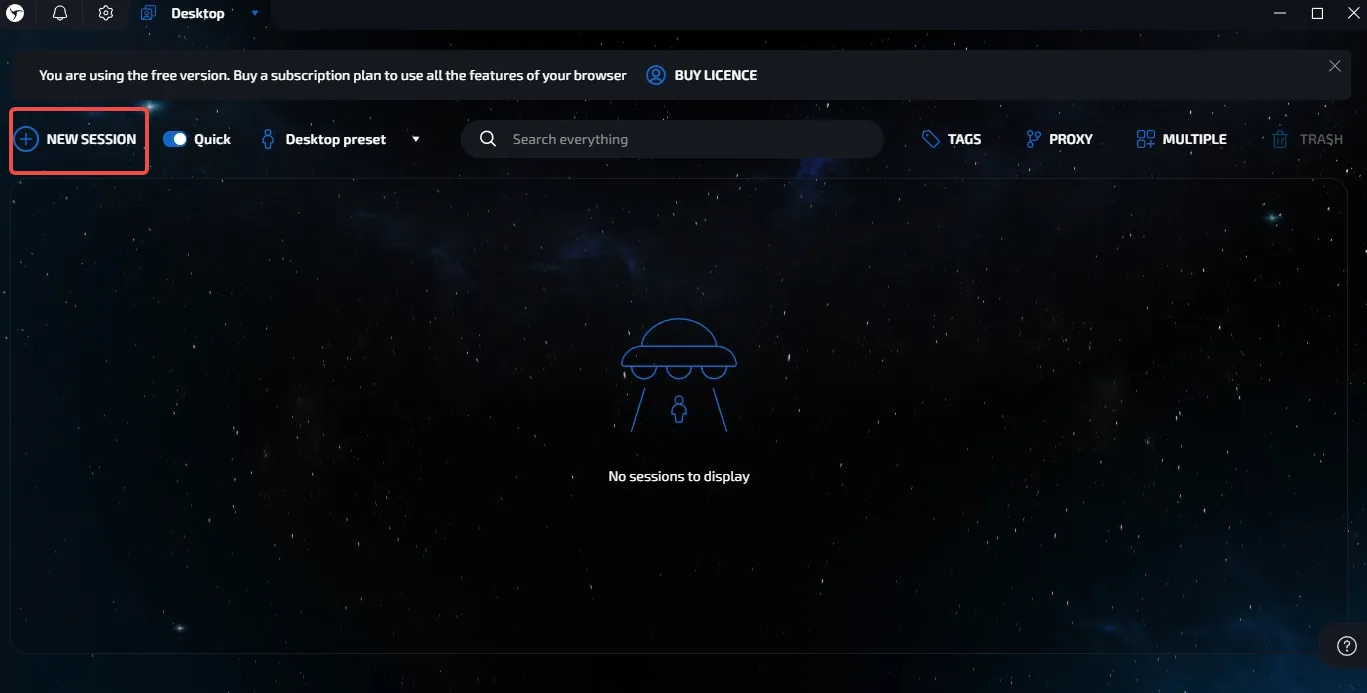The height and width of the screenshot is (693, 1367).
Task: Click the browser logo icon in title bar
Action: pos(14,14)
